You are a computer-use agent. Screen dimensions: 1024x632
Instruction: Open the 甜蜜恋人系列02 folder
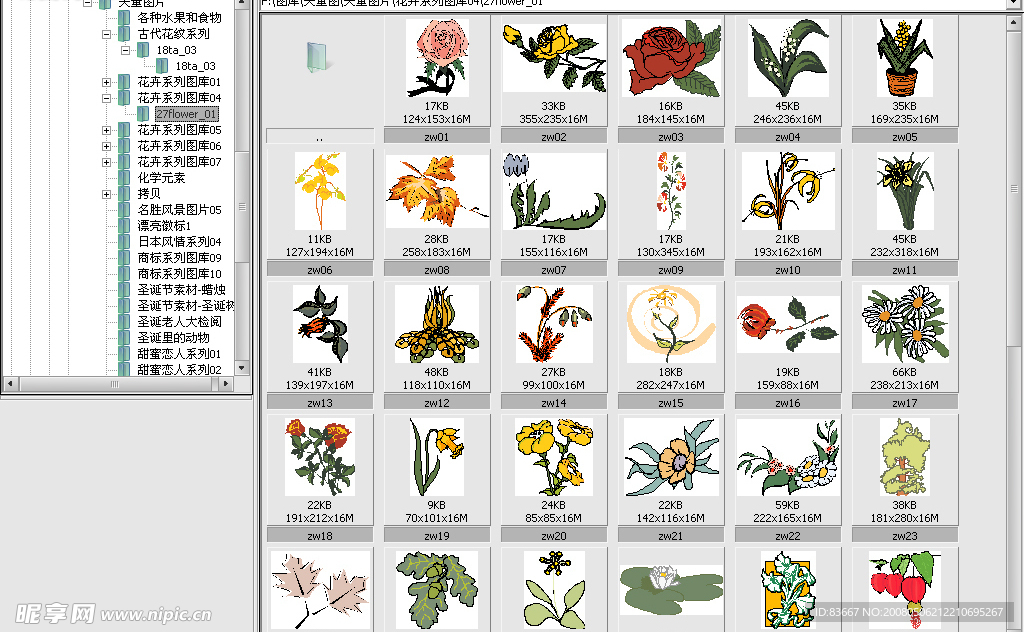[180, 370]
